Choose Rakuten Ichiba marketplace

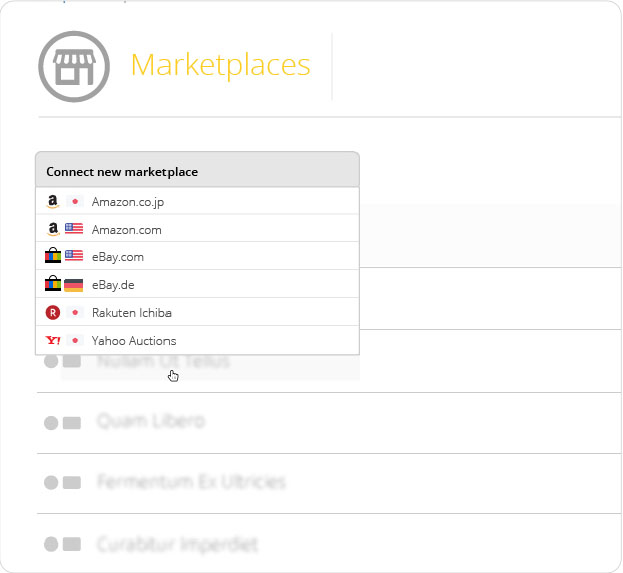pos(197,312)
